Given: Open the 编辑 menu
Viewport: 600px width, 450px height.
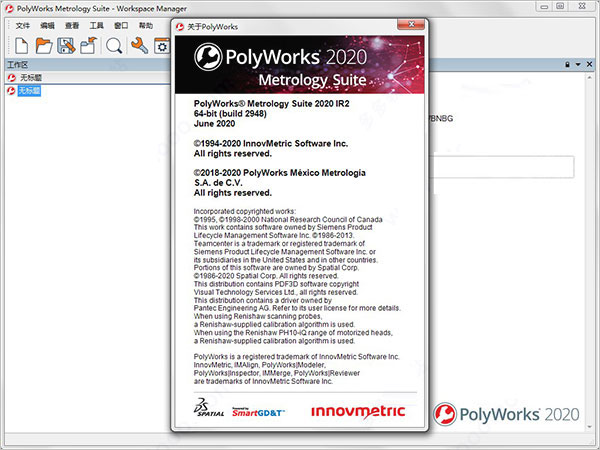Looking at the screenshot, I should pyautogui.click(x=47, y=26).
